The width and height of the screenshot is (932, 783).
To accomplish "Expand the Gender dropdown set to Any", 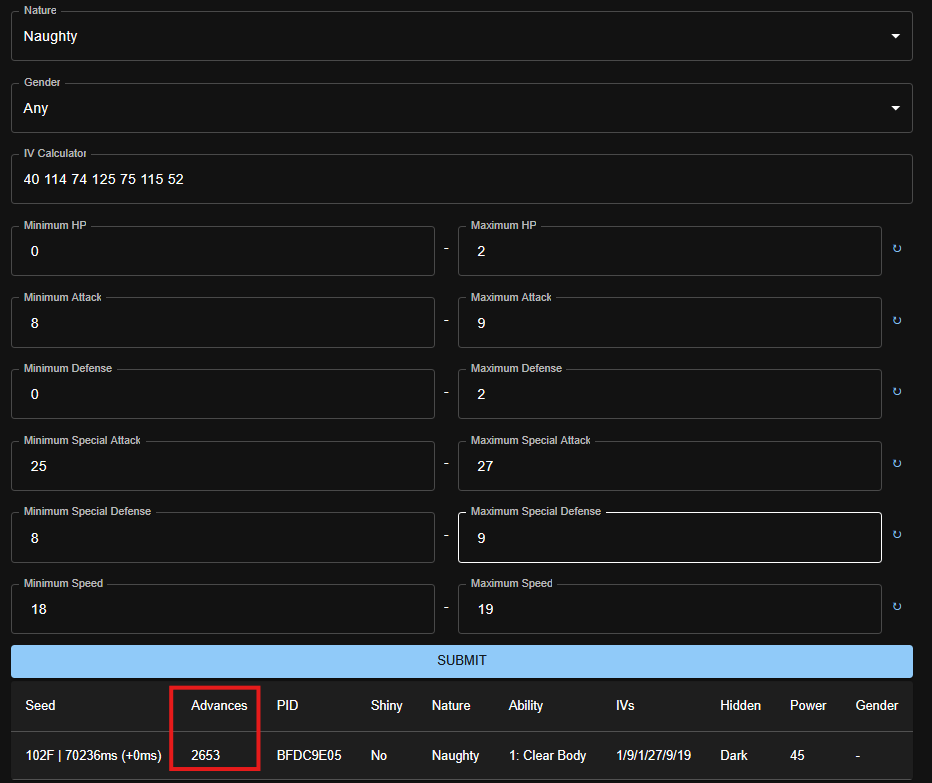I will 461,108.
